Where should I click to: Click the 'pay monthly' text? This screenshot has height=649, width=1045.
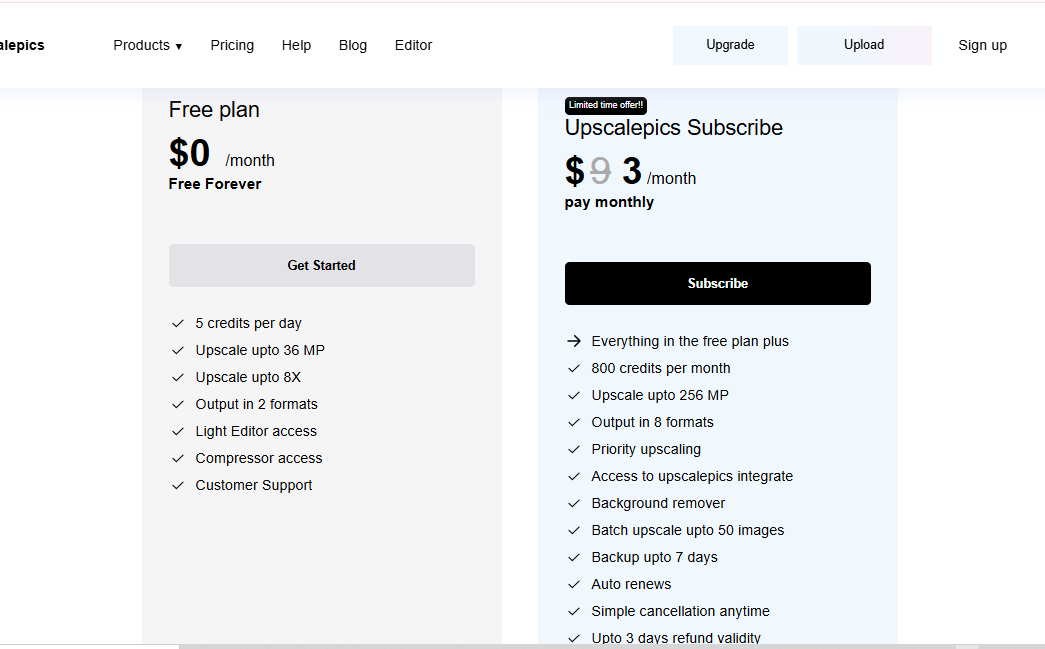click(609, 203)
